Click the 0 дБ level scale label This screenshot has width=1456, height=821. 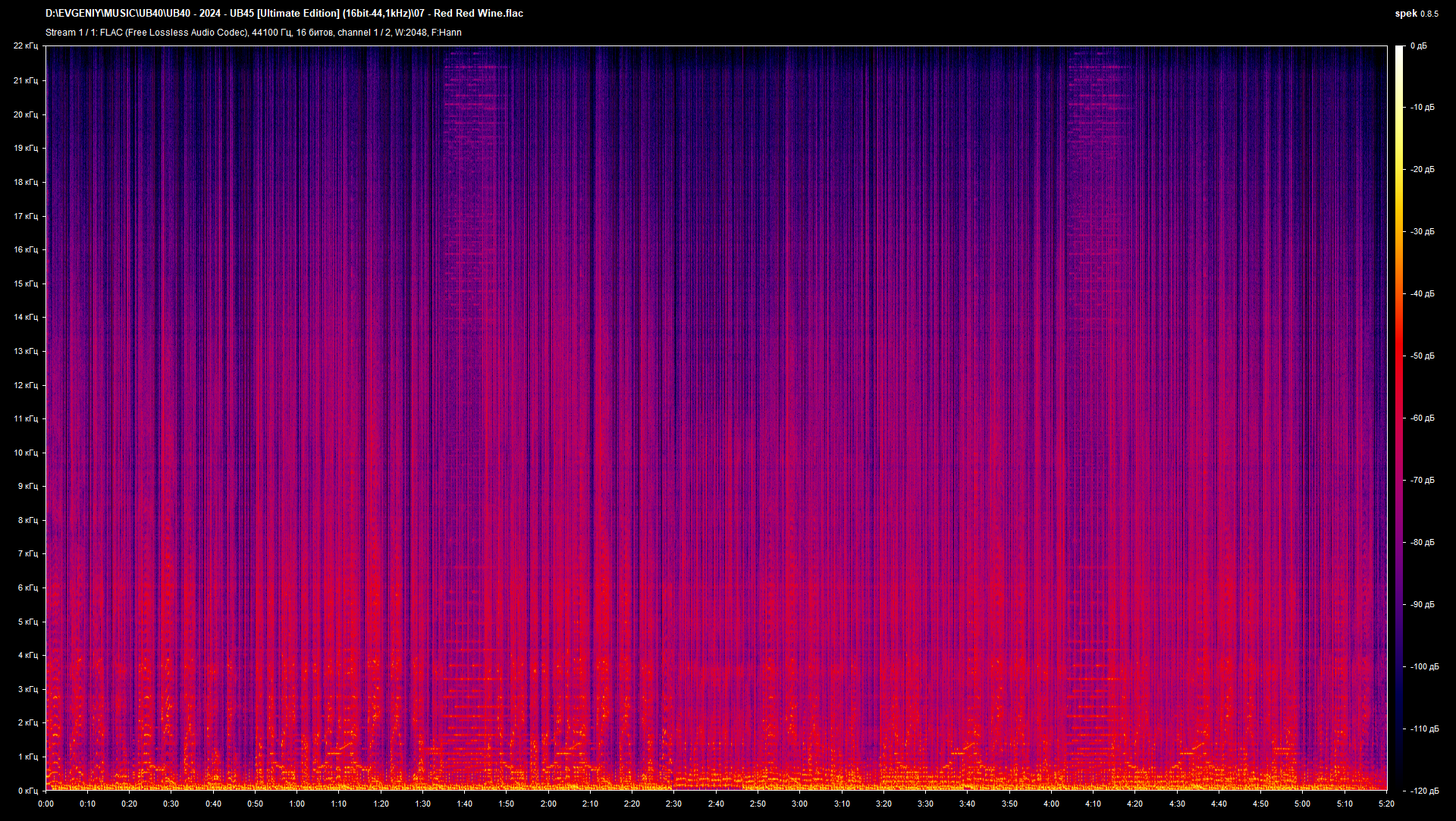(1418, 46)
